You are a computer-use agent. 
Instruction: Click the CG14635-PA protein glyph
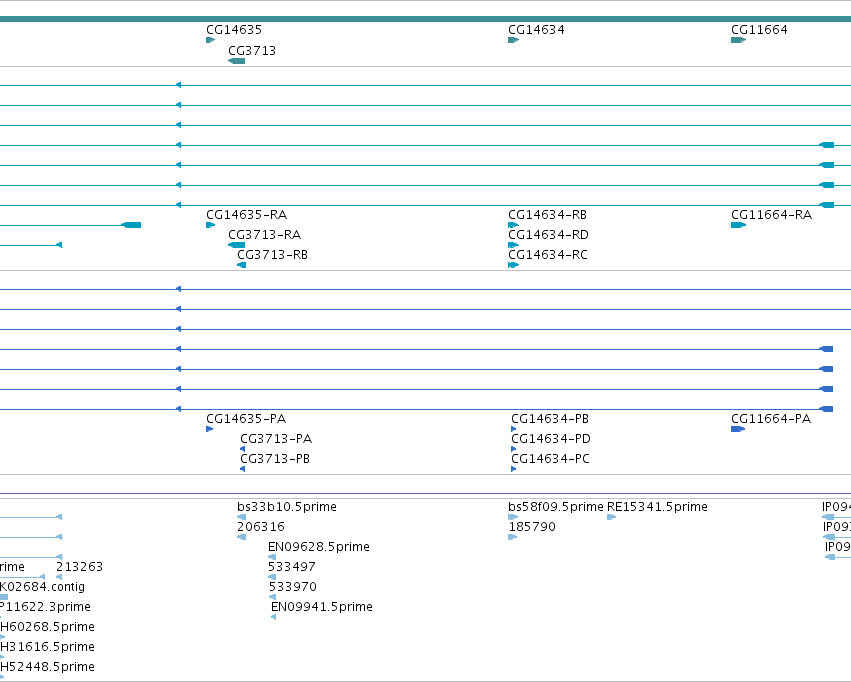(x=209, y=429)
